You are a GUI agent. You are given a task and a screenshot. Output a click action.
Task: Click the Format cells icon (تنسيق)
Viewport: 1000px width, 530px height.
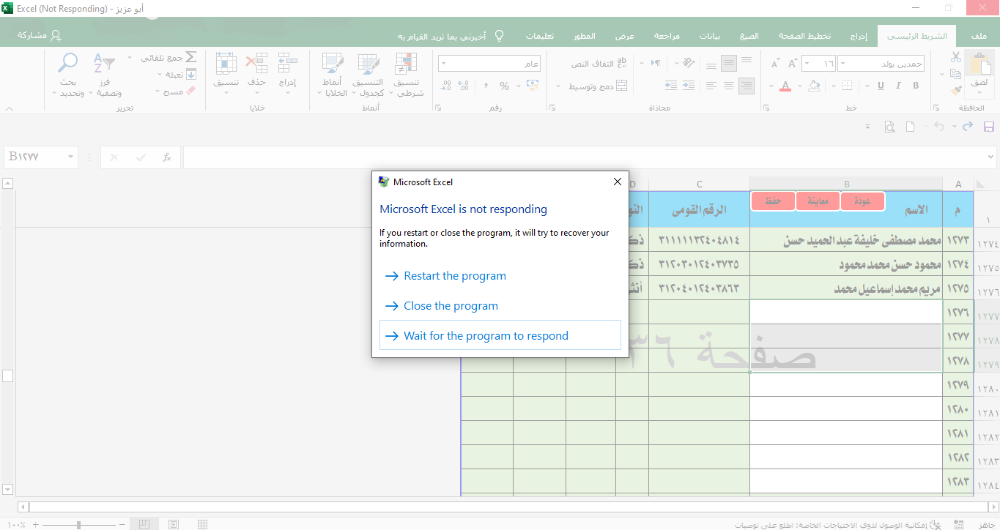point(226,64)
